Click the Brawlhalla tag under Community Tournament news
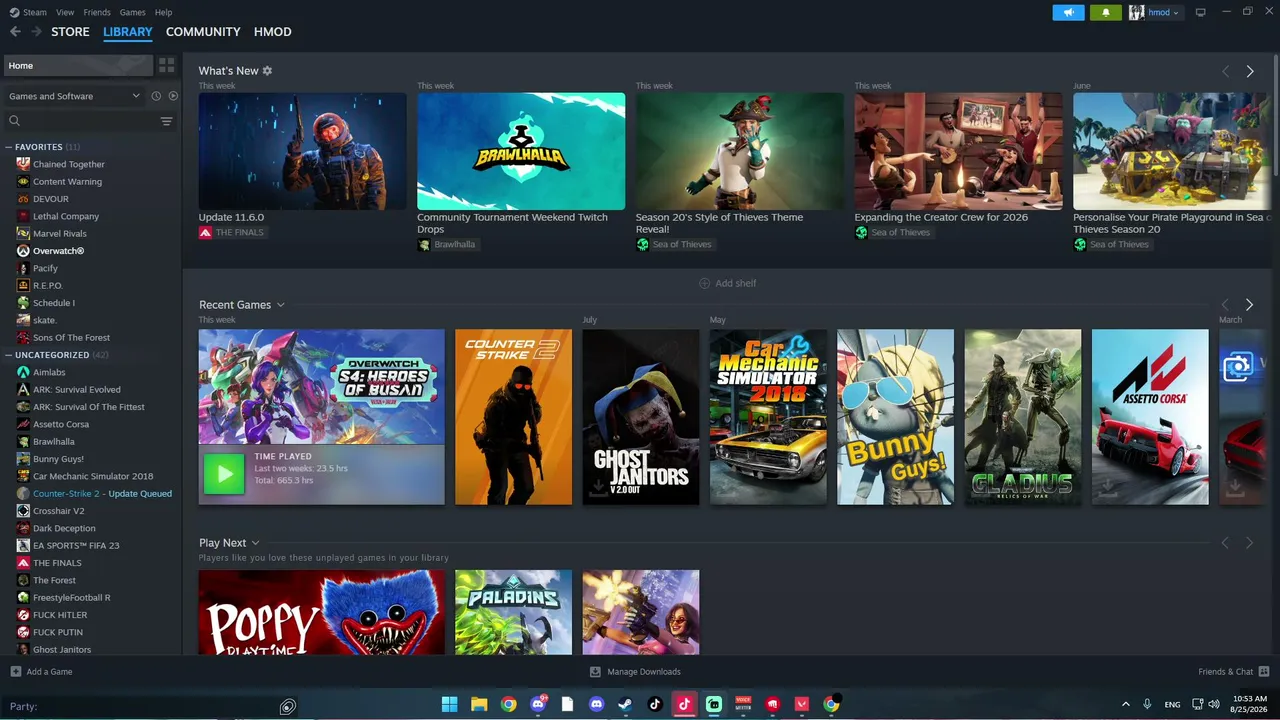 pyautogui.click(x=447, y=245)
